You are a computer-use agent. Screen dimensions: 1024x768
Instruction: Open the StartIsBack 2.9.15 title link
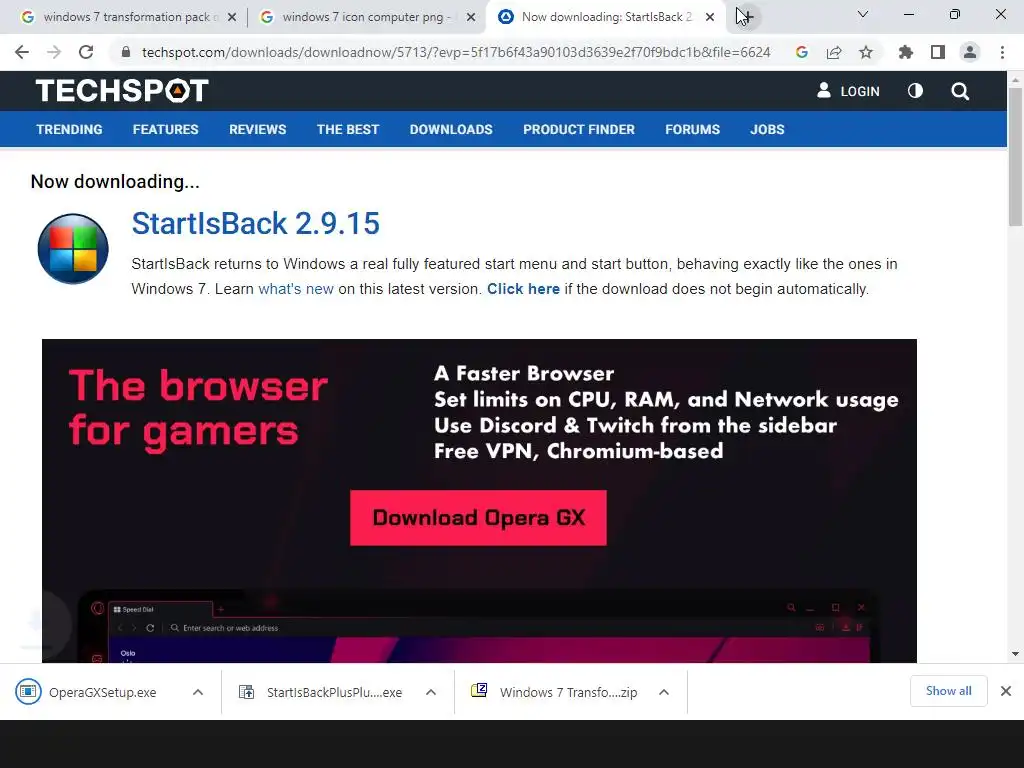255,223
